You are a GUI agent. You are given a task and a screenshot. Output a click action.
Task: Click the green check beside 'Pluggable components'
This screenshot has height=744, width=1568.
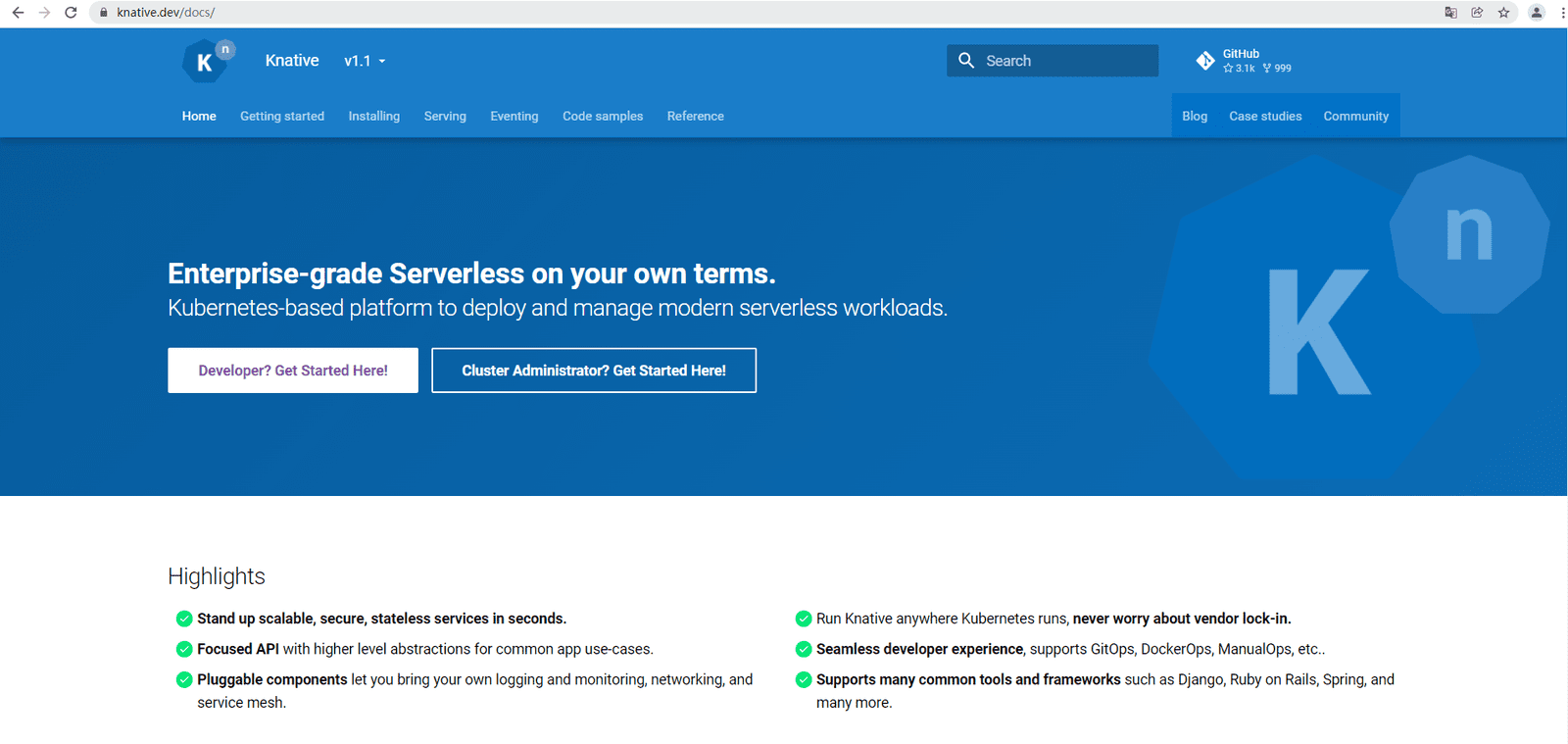183,679
